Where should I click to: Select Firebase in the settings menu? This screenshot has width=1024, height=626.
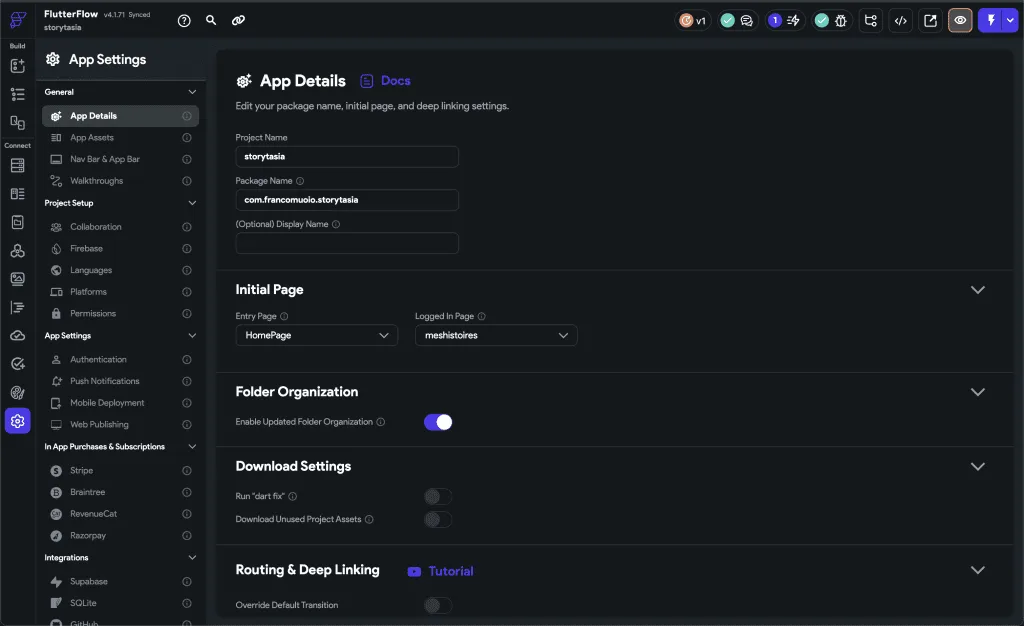(86, 248)
